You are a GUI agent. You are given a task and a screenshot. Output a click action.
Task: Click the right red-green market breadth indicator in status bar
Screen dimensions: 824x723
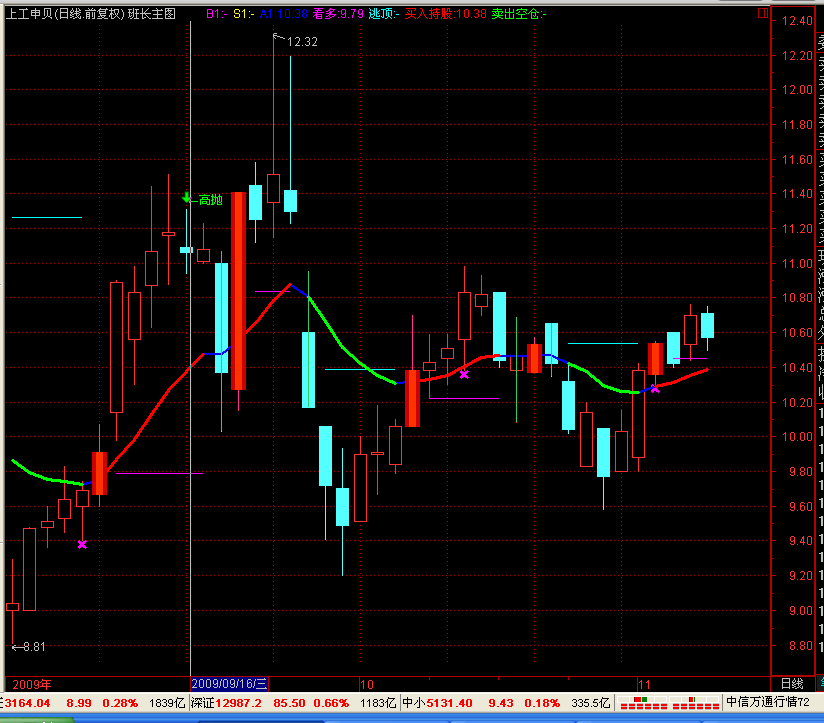pyautogui.click(x=696, y=703)
